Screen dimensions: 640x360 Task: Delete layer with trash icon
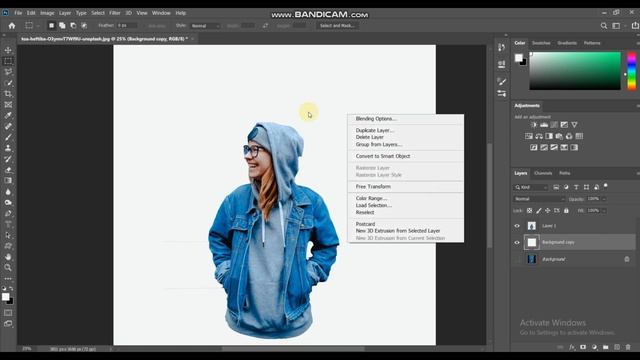628,347
